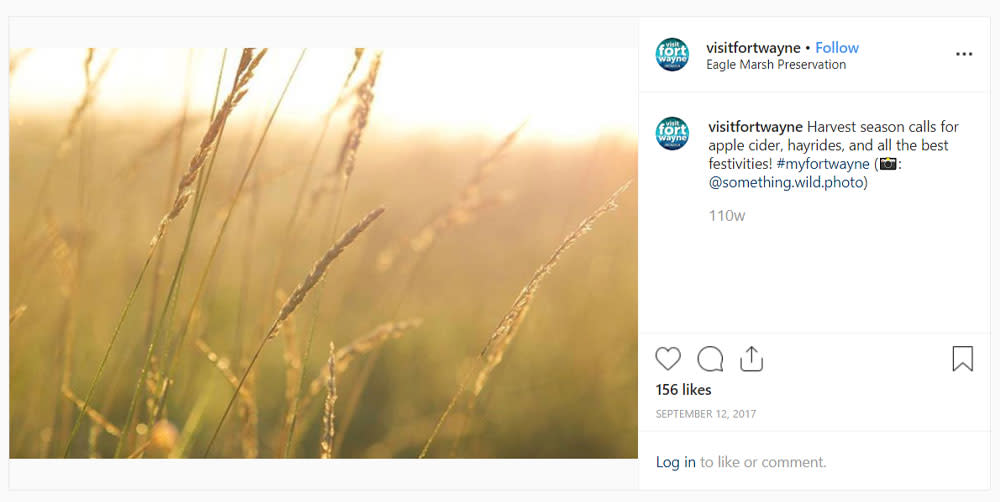Click the 110w timestamp
Viewport: 1000px width, 502px height.
(726, 216)
